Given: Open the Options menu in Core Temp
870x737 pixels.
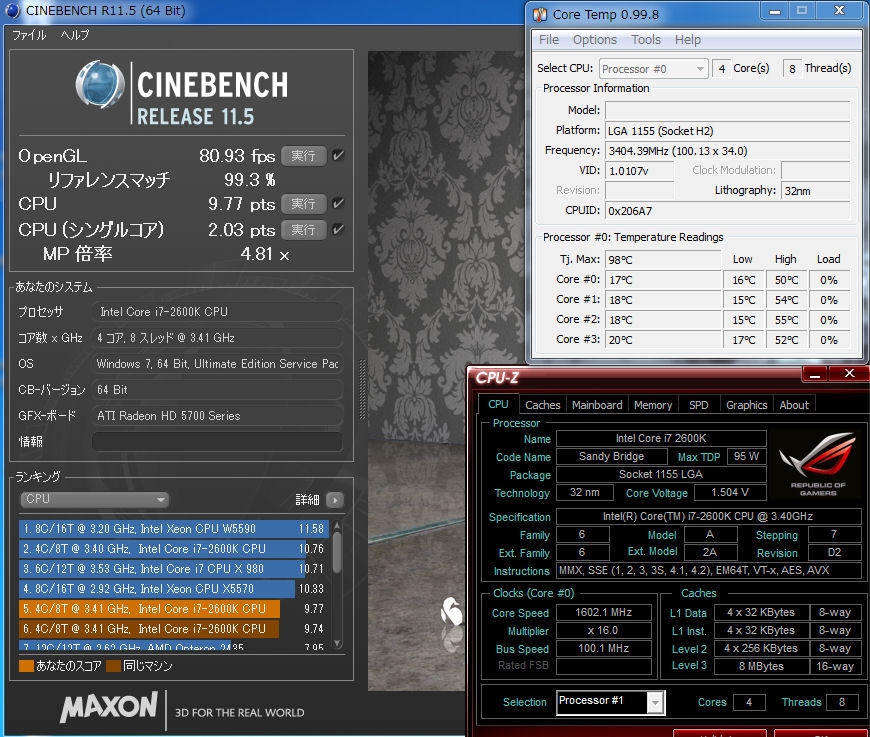Looking at the screenshot, I should pyautogui.click(x=595, y=40).
